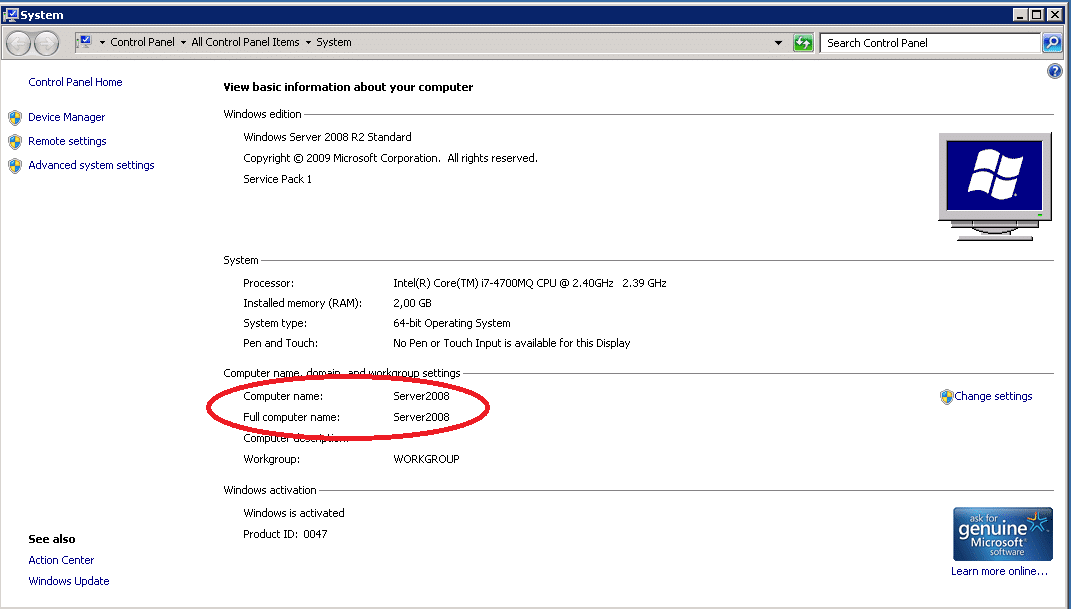The width and height of the screenshot is (1071, 609).
Task: Open Remote settings link
Action: point(67,141)
